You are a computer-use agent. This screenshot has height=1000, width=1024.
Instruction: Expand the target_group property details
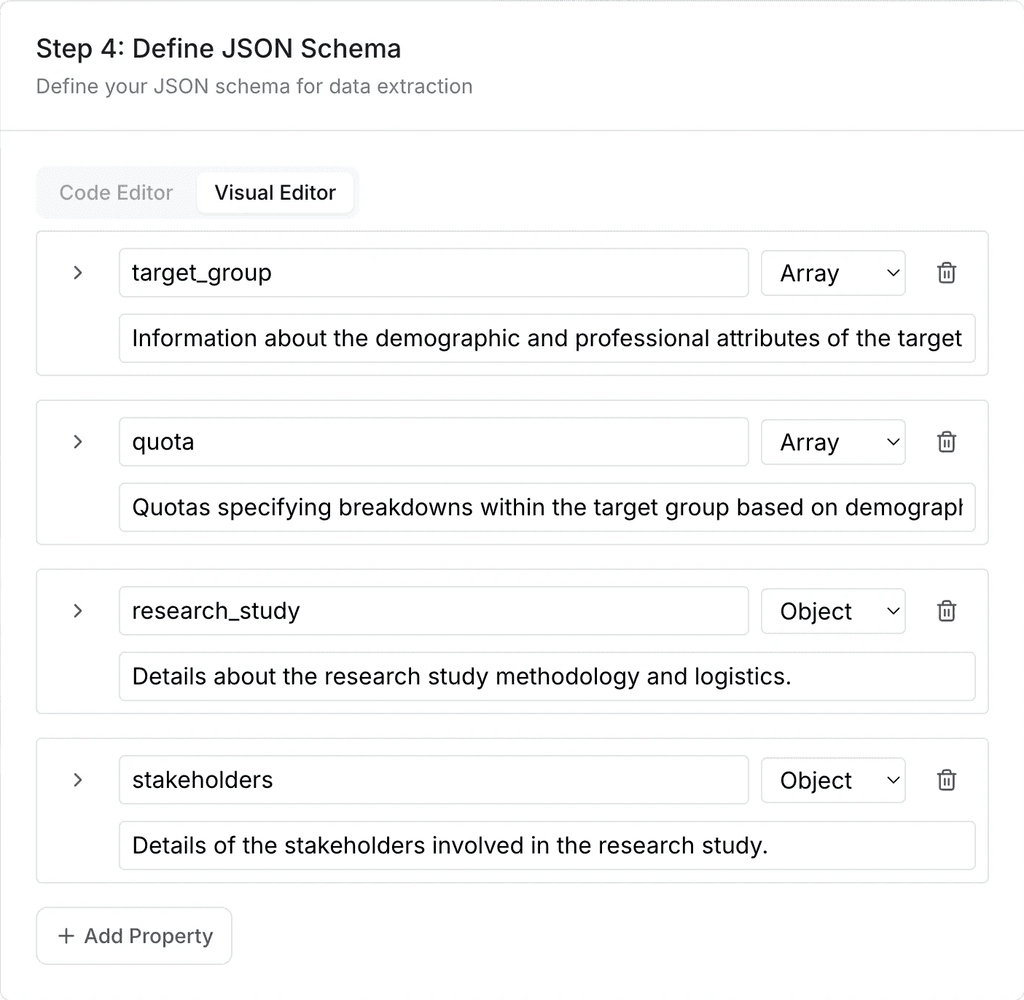point(79,272)
